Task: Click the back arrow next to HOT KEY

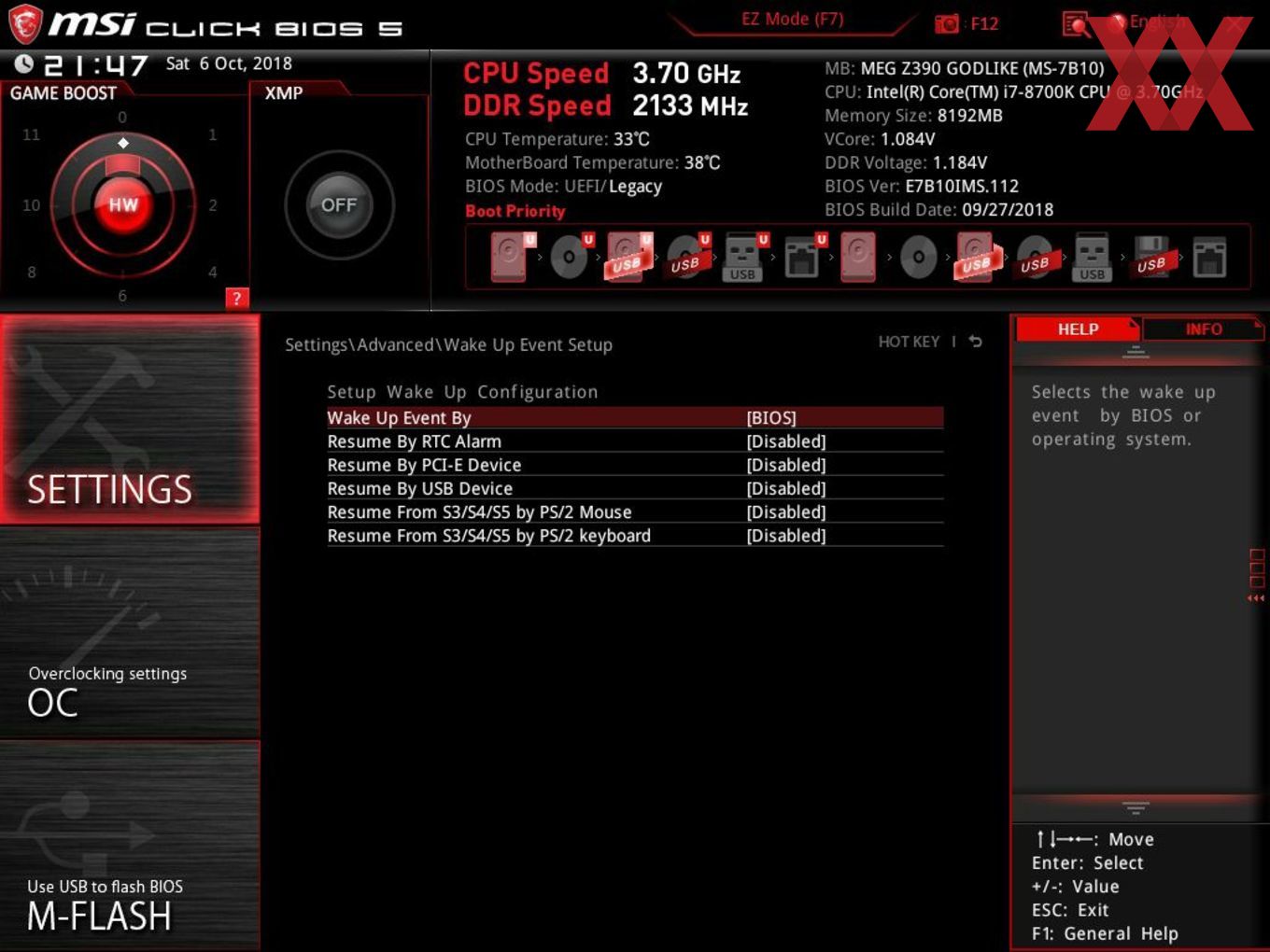Action: [x=975, y=342]
